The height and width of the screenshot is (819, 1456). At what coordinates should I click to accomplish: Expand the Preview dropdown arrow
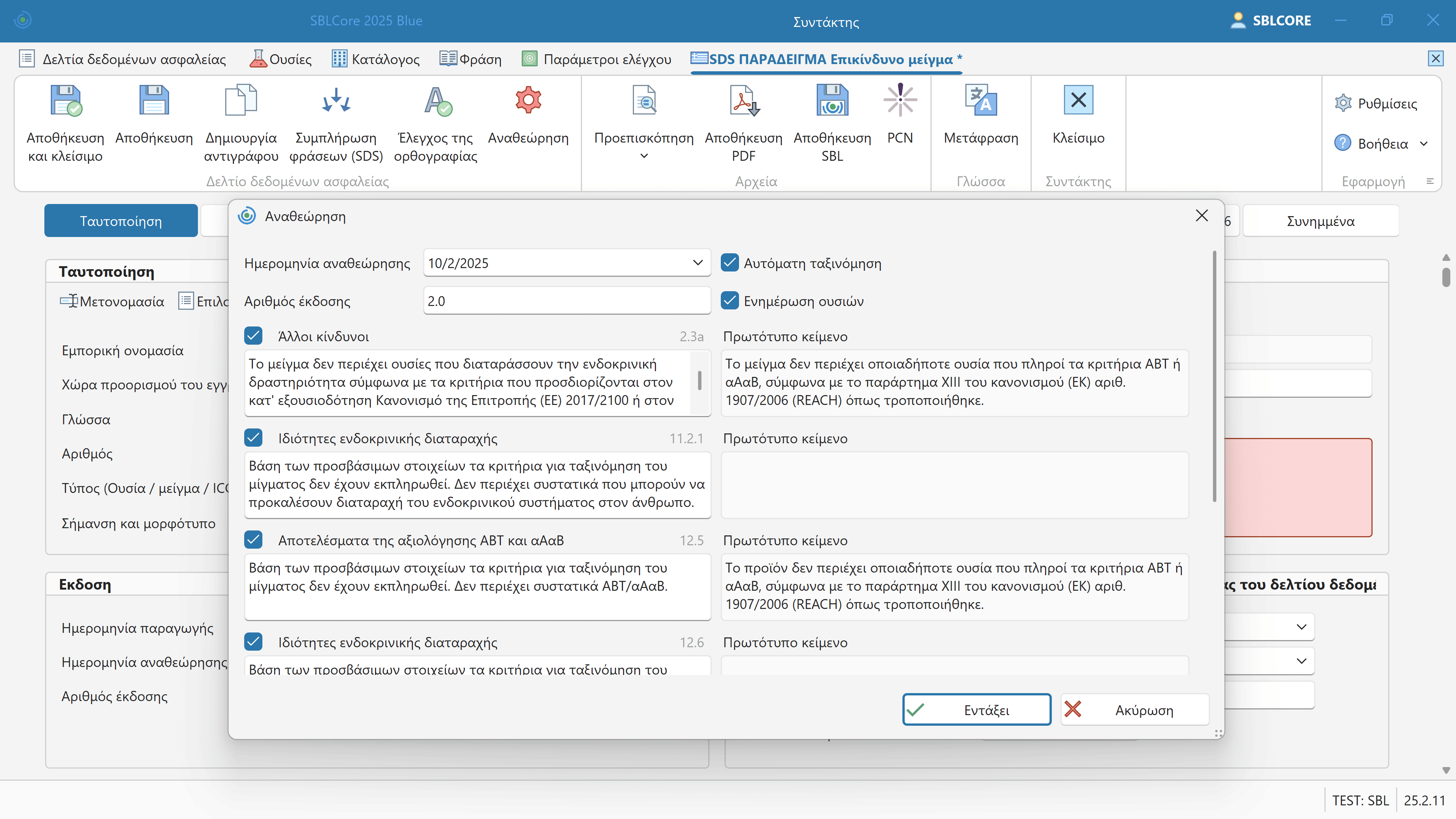644,156
